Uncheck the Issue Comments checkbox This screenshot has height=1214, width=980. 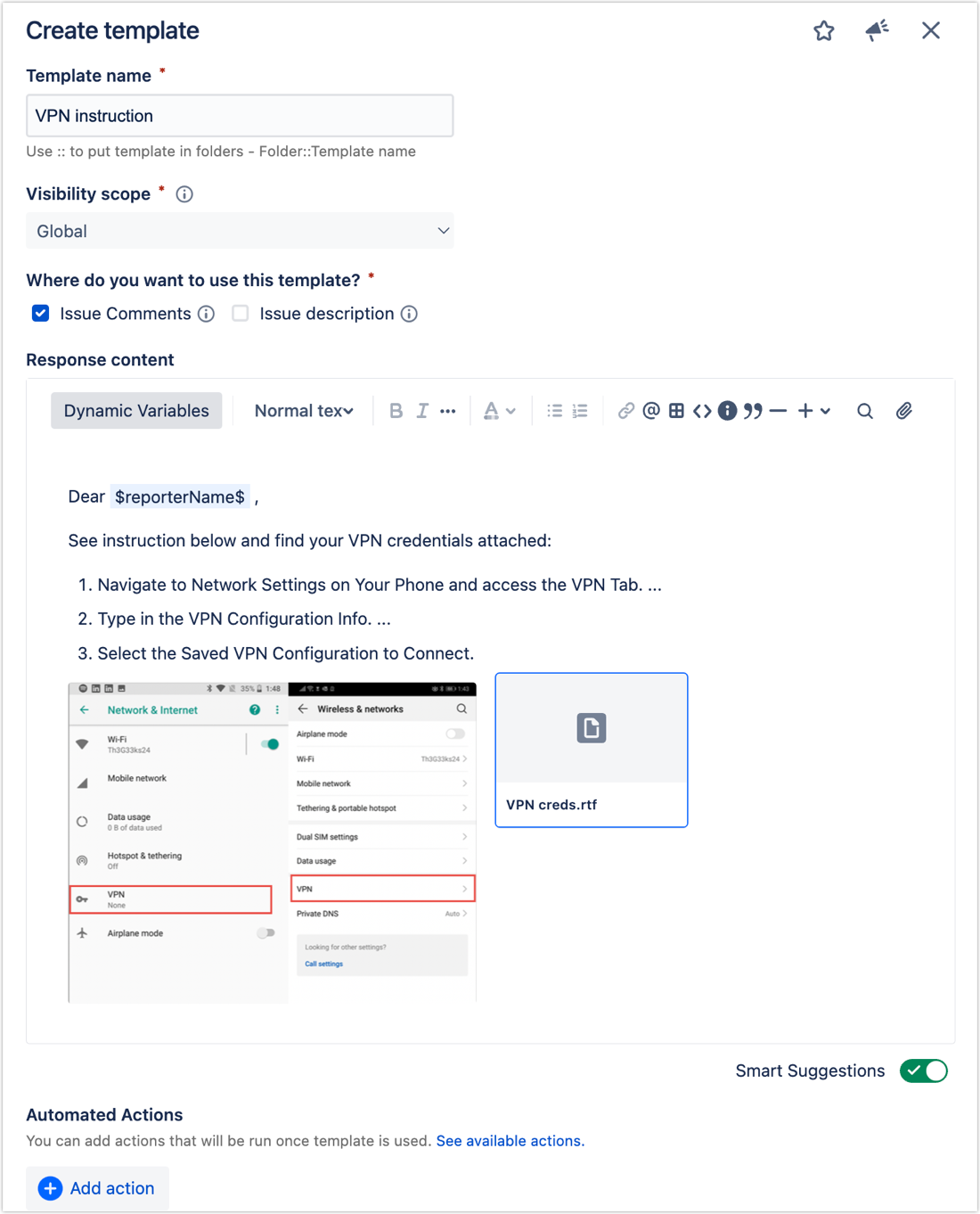[40, 314]
